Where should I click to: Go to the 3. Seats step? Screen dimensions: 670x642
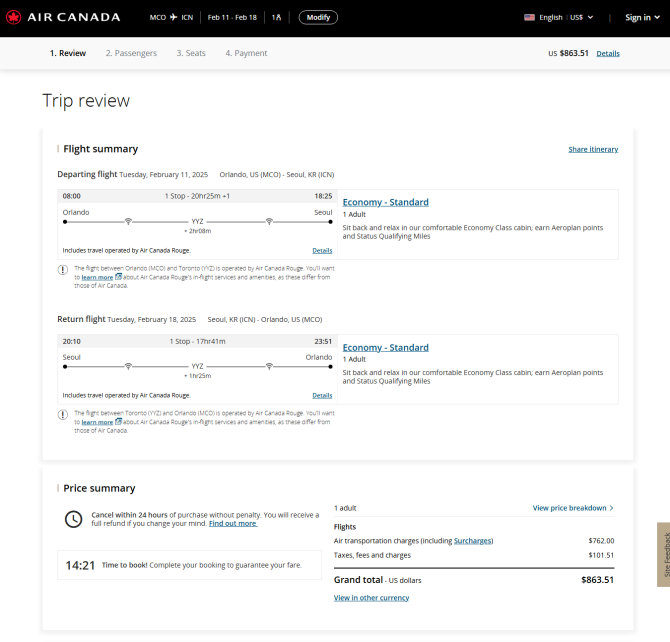point(191,53)
